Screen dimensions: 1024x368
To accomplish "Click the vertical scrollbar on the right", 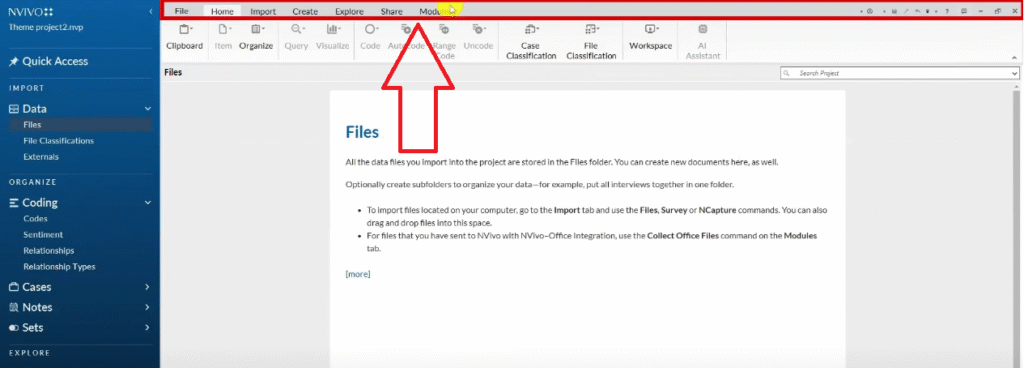I will pos(1016,228).
